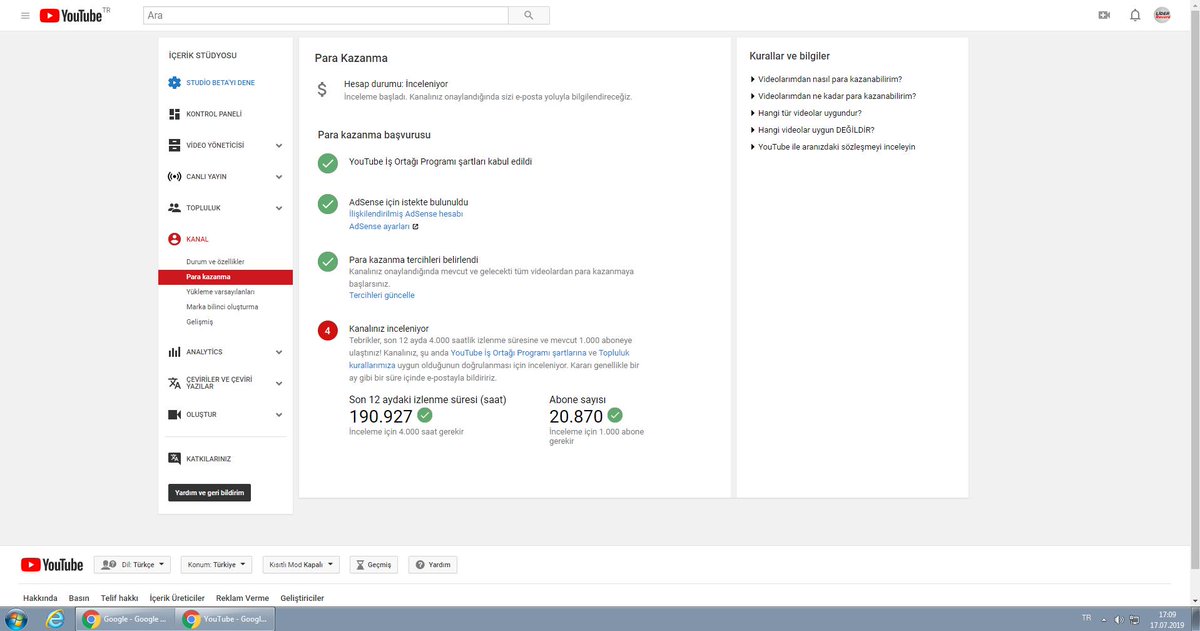The height and width of the screenshot is (631, 1200).
Task: Click the question mark Yardım icon
Action: (x=419, y=565)
